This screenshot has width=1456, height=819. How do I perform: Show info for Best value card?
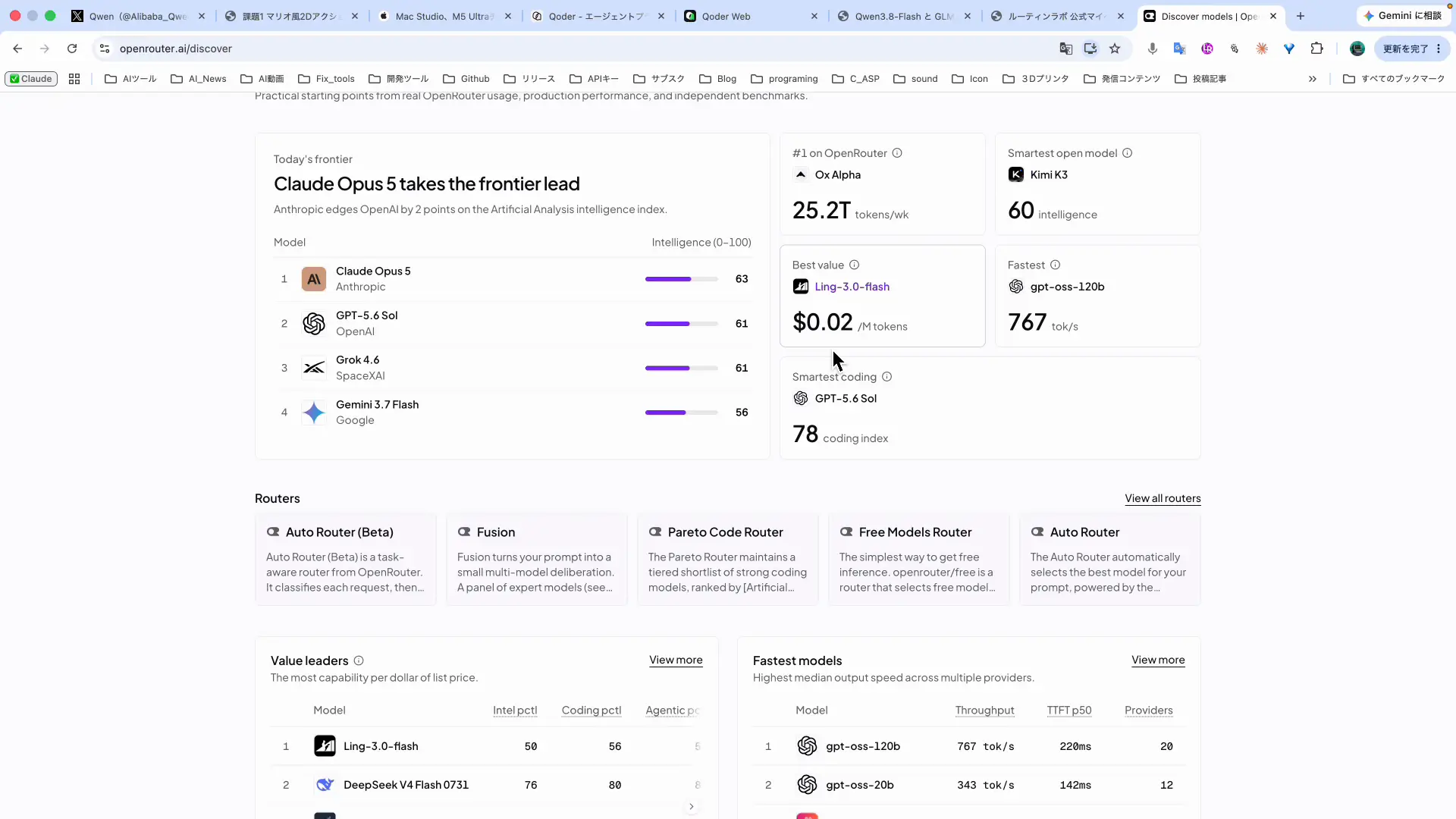click(855, 265)
